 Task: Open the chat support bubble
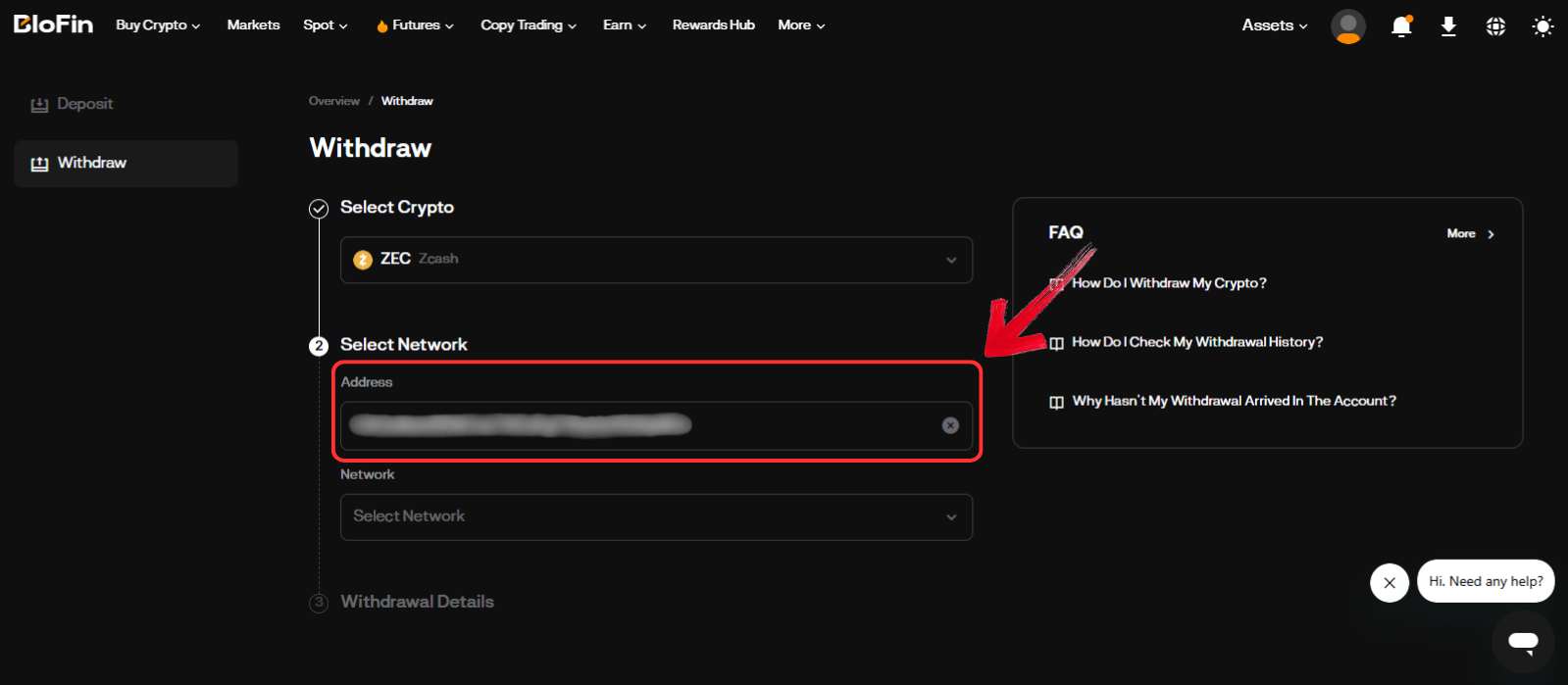pos(1522,642)
